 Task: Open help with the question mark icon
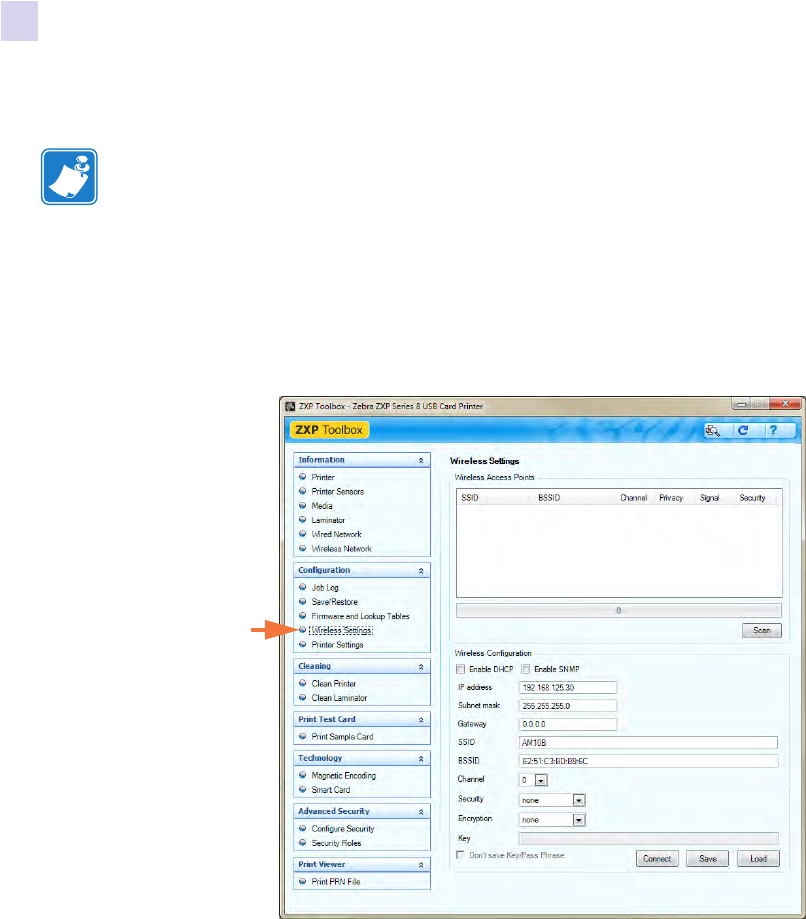(x=773, y=431)
